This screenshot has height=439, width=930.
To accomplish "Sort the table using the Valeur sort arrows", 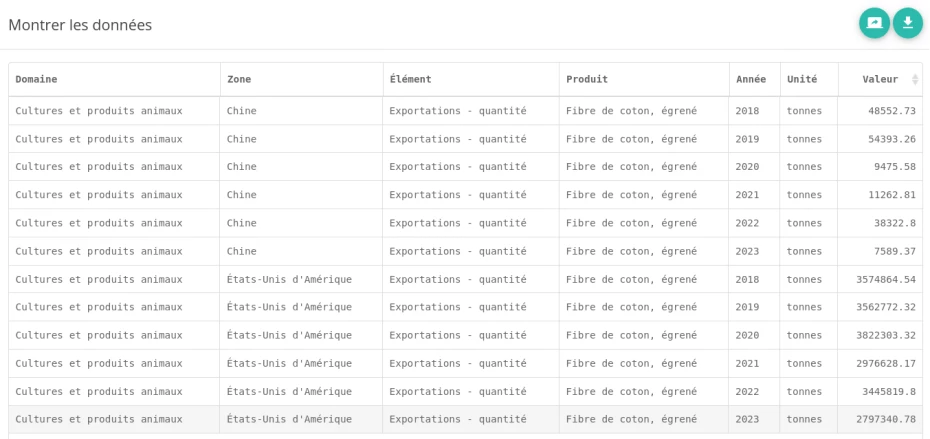I will tap(914, 79).
